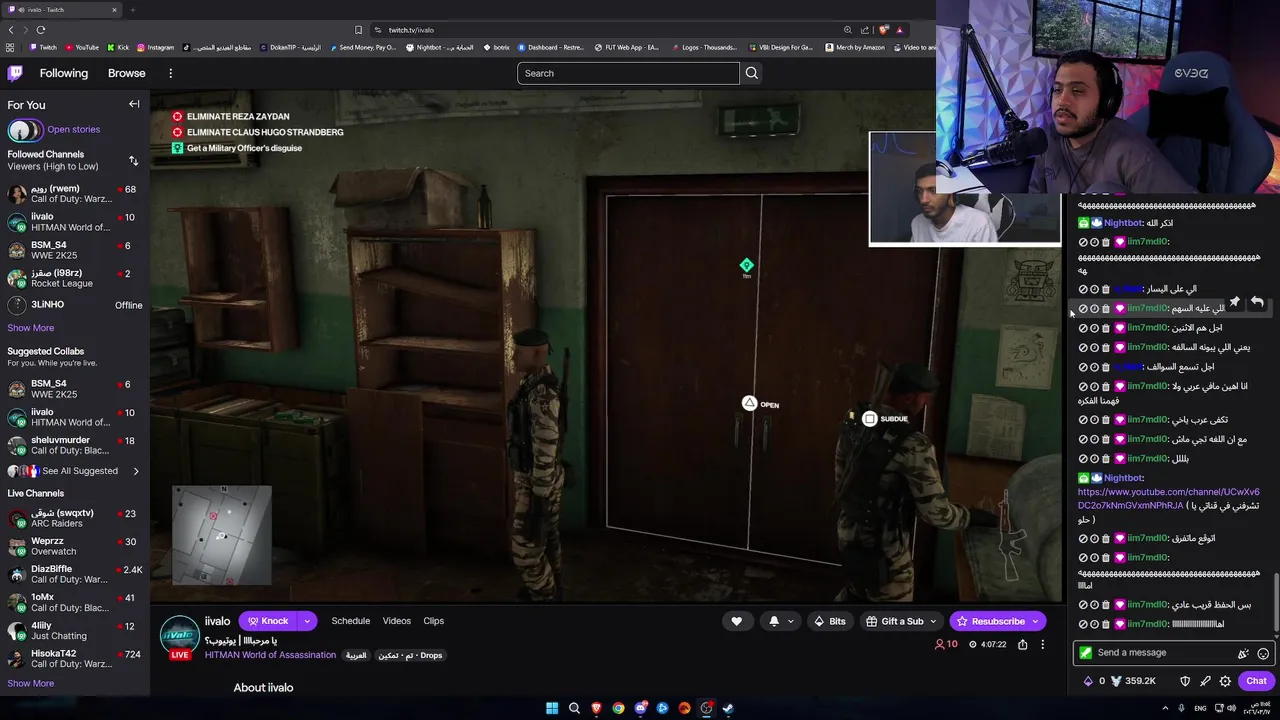1280x720 pixels.
Task: Open the notification bell settings
Action: pyautogui.click(x=780, y=621)
